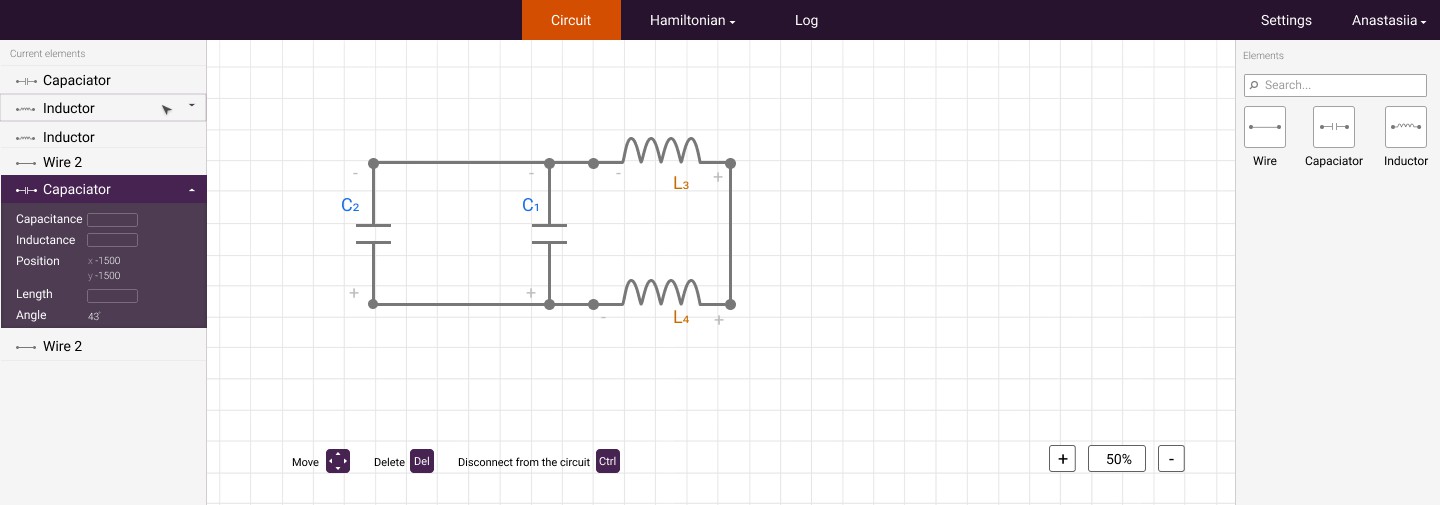Click the L4 label on canvas

click(681, 318)
